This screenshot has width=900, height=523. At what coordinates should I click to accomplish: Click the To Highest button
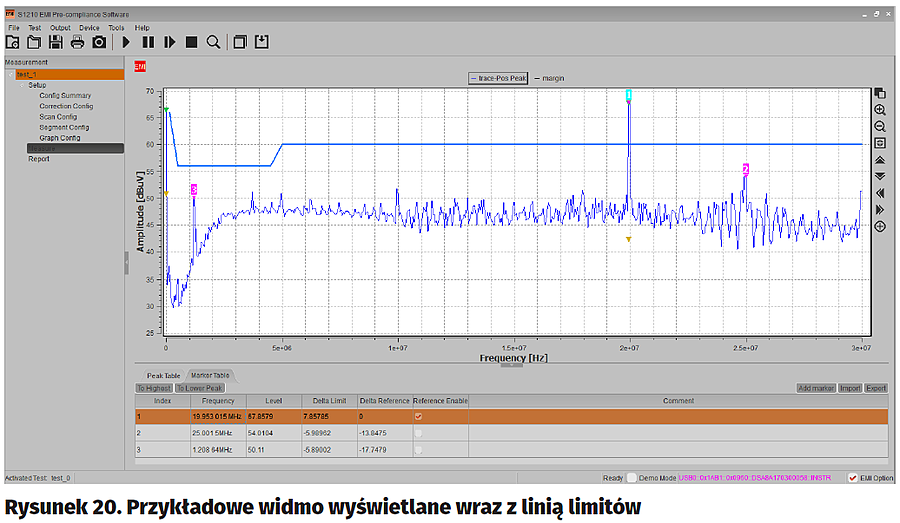tap(154, 388)
